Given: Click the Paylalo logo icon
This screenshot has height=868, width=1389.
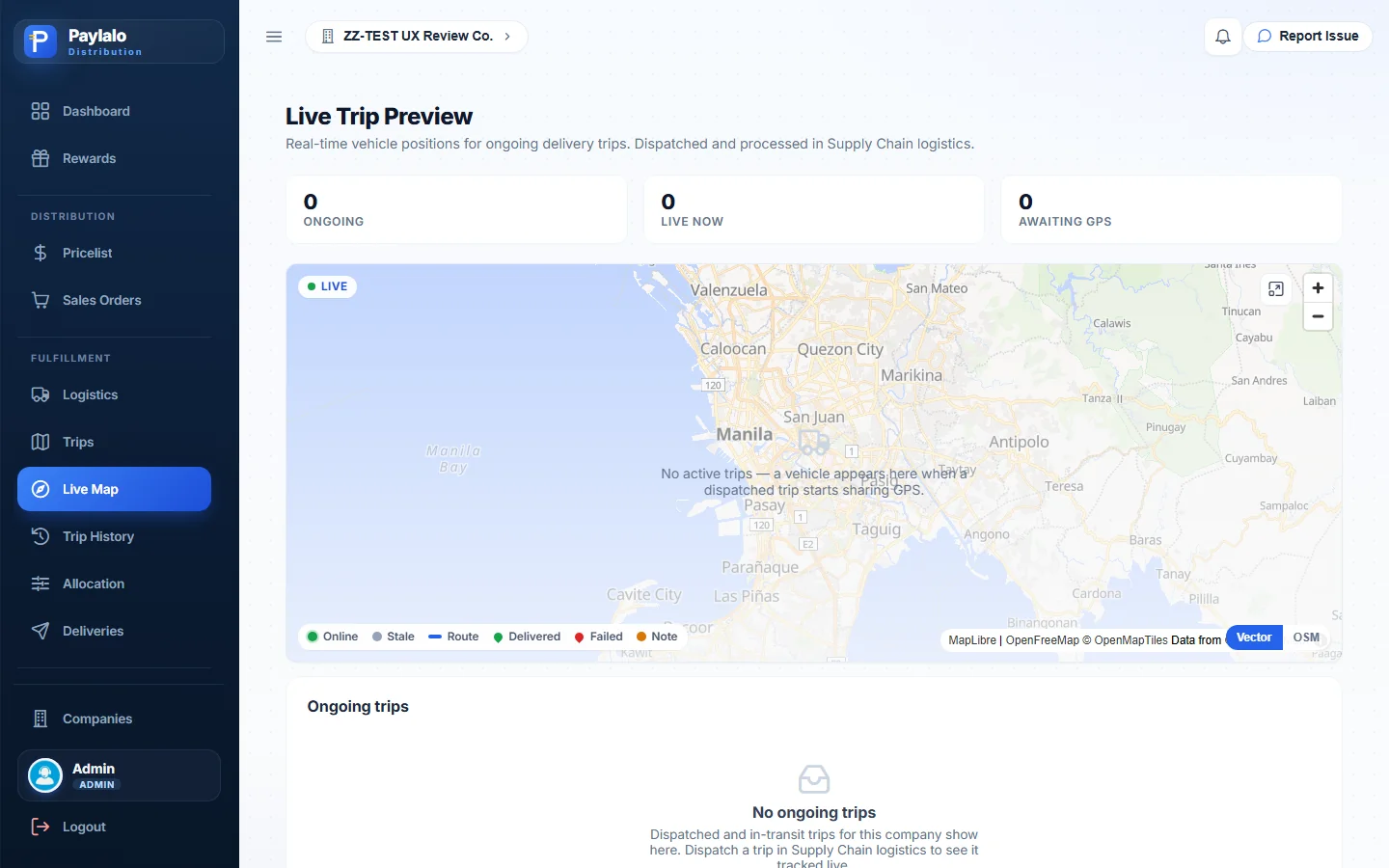Looking at the screenshot, I should pos(41,41).
